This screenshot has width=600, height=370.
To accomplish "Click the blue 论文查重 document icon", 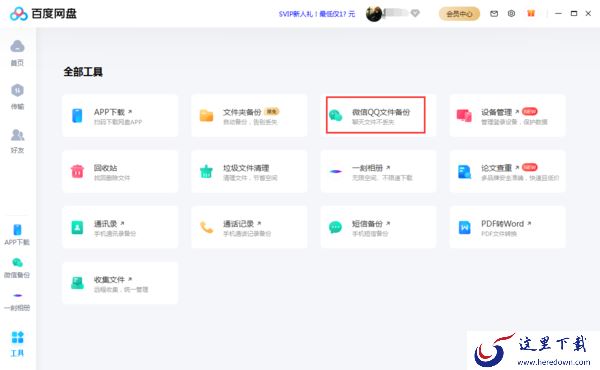I will click(x=464, y=171).
